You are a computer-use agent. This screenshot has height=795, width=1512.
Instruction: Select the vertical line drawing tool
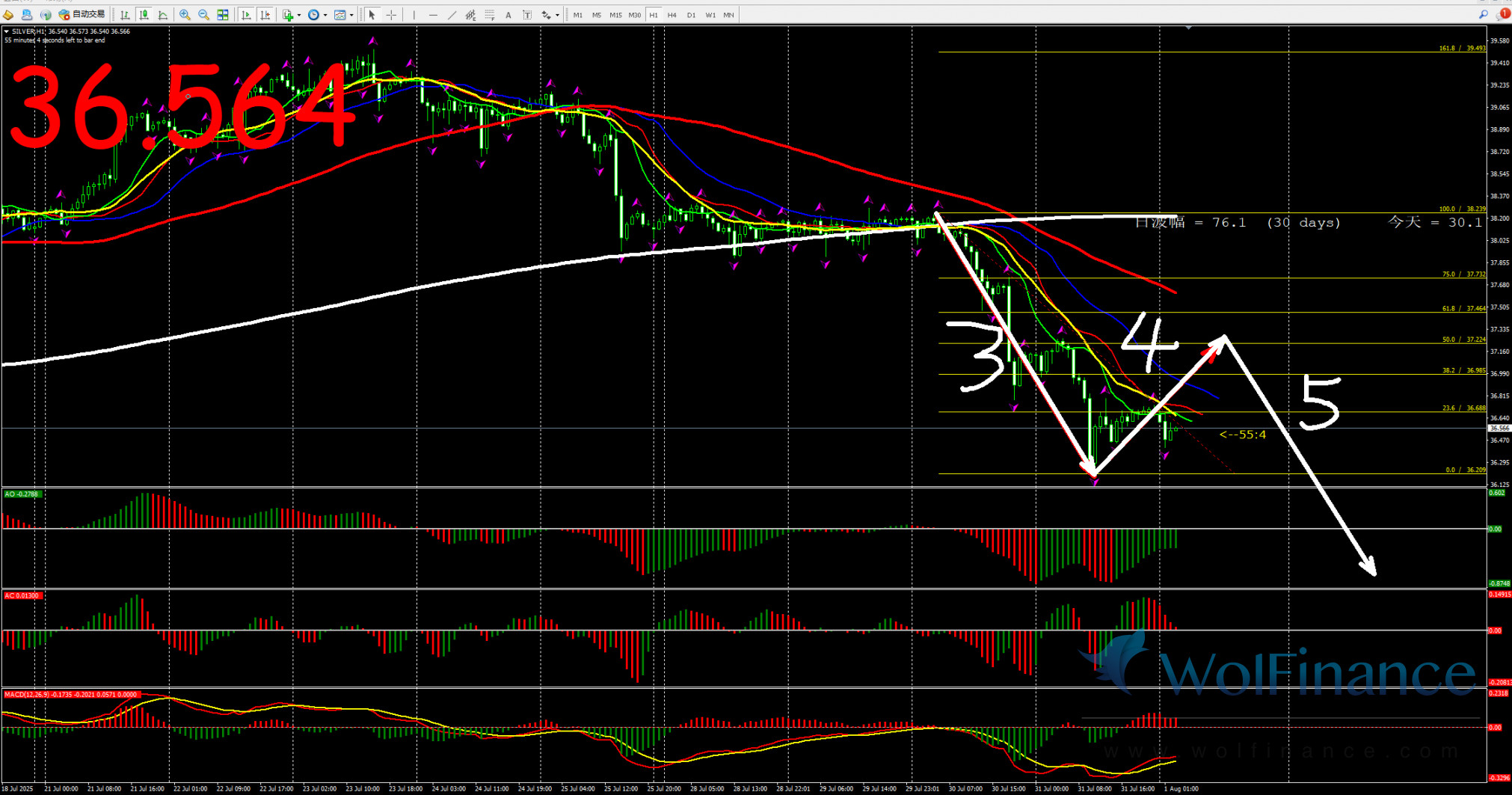click(414, 15)
